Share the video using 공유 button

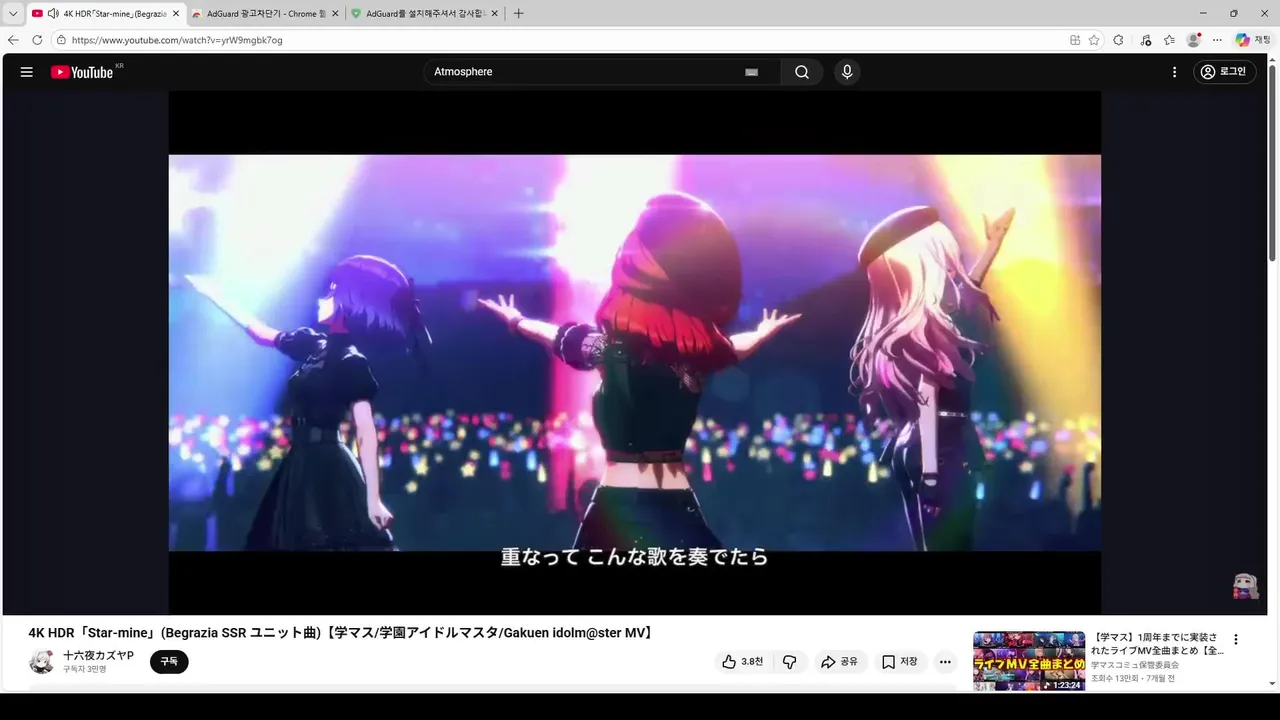[x=839, y=662]
